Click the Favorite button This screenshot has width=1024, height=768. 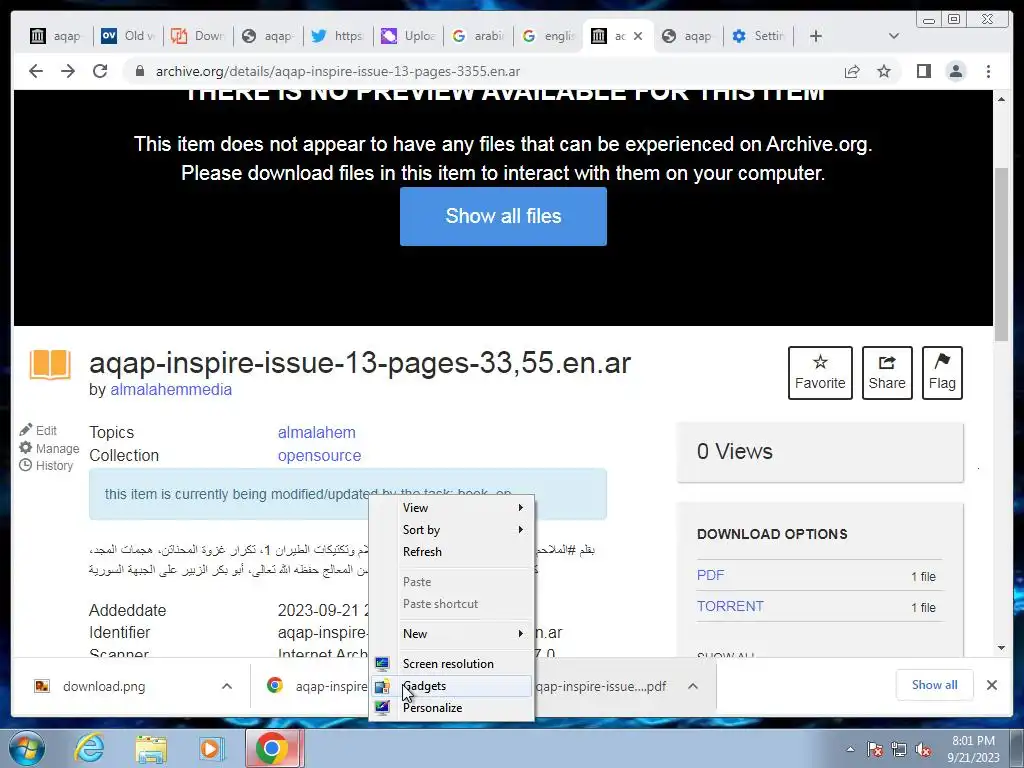(820, 373)
